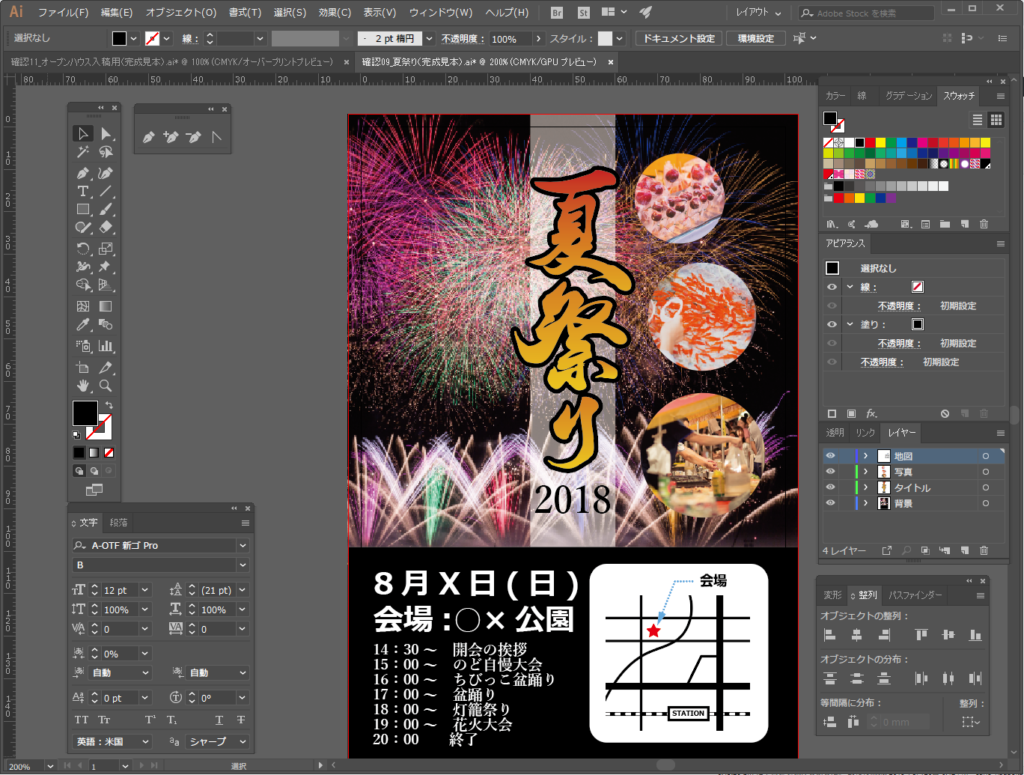Toggle visibility of the 塗り appearance attribute
Screen dimensions: 1024x775
[x=831, y=325]
